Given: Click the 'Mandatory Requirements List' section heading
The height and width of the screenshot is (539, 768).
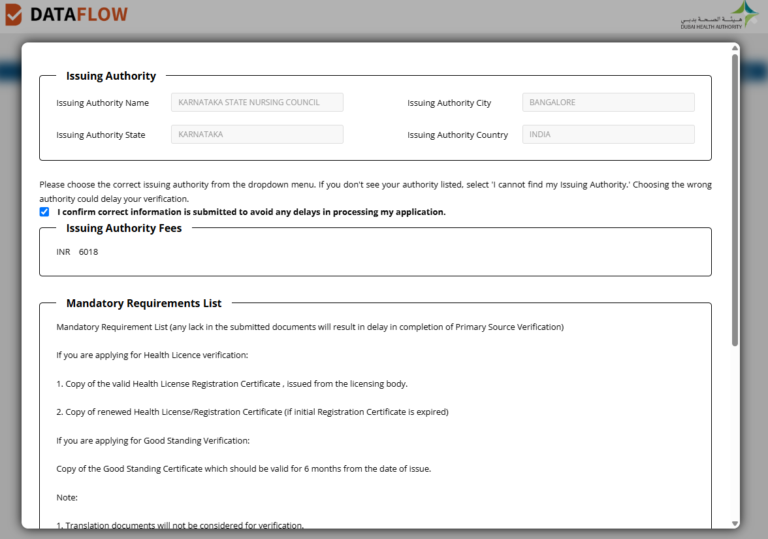Looking at the screenshot, I should (144, 303).
